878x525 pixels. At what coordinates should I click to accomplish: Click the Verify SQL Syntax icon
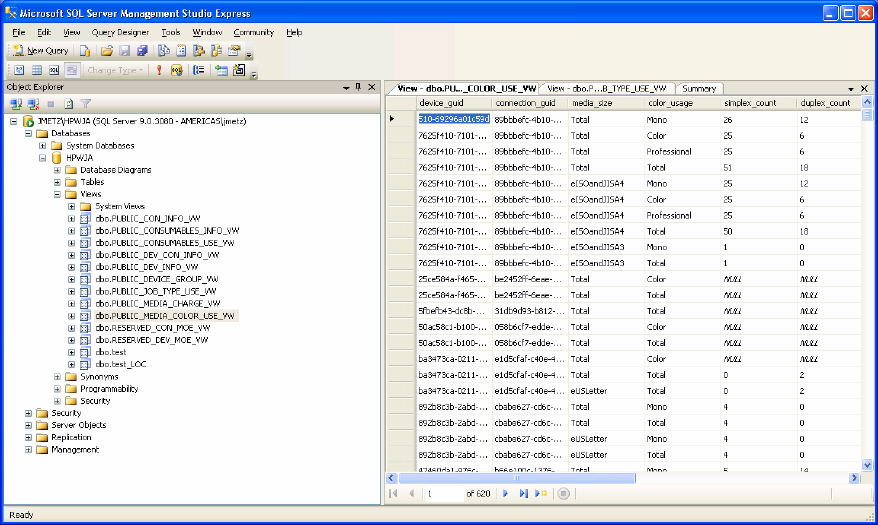[x=177, y=70]
